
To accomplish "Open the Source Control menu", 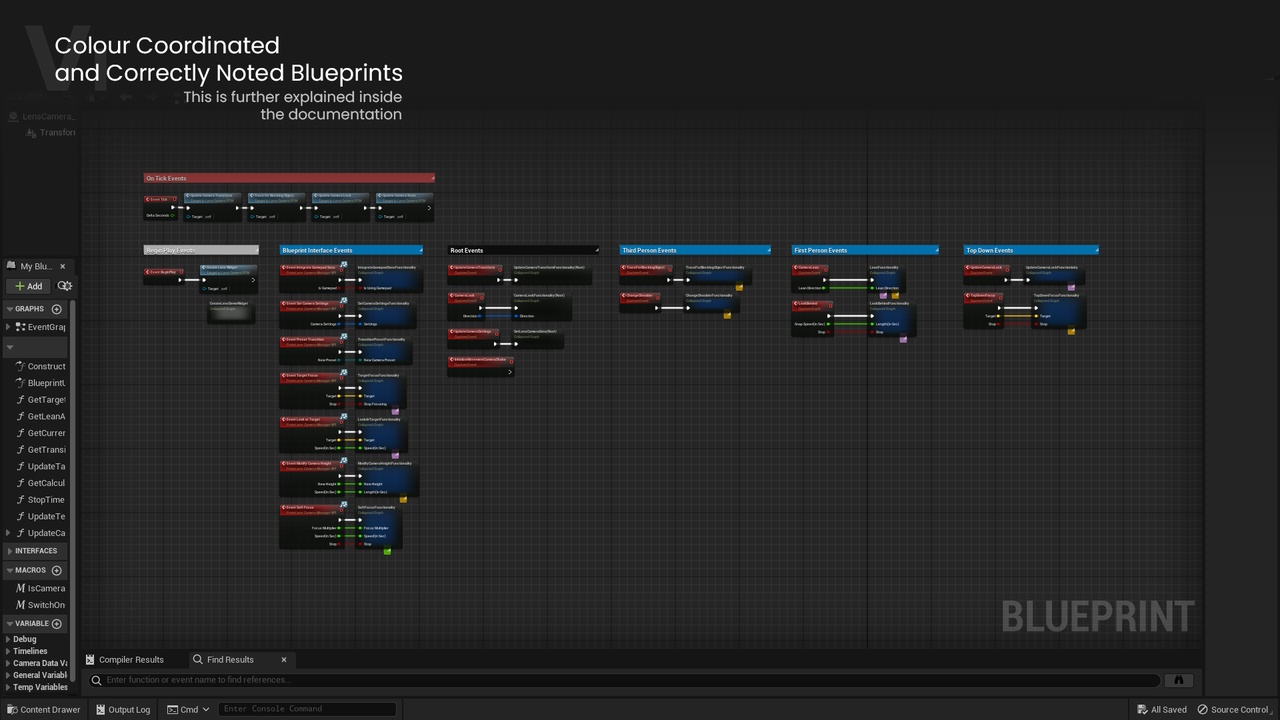I will pos(1236,710).
